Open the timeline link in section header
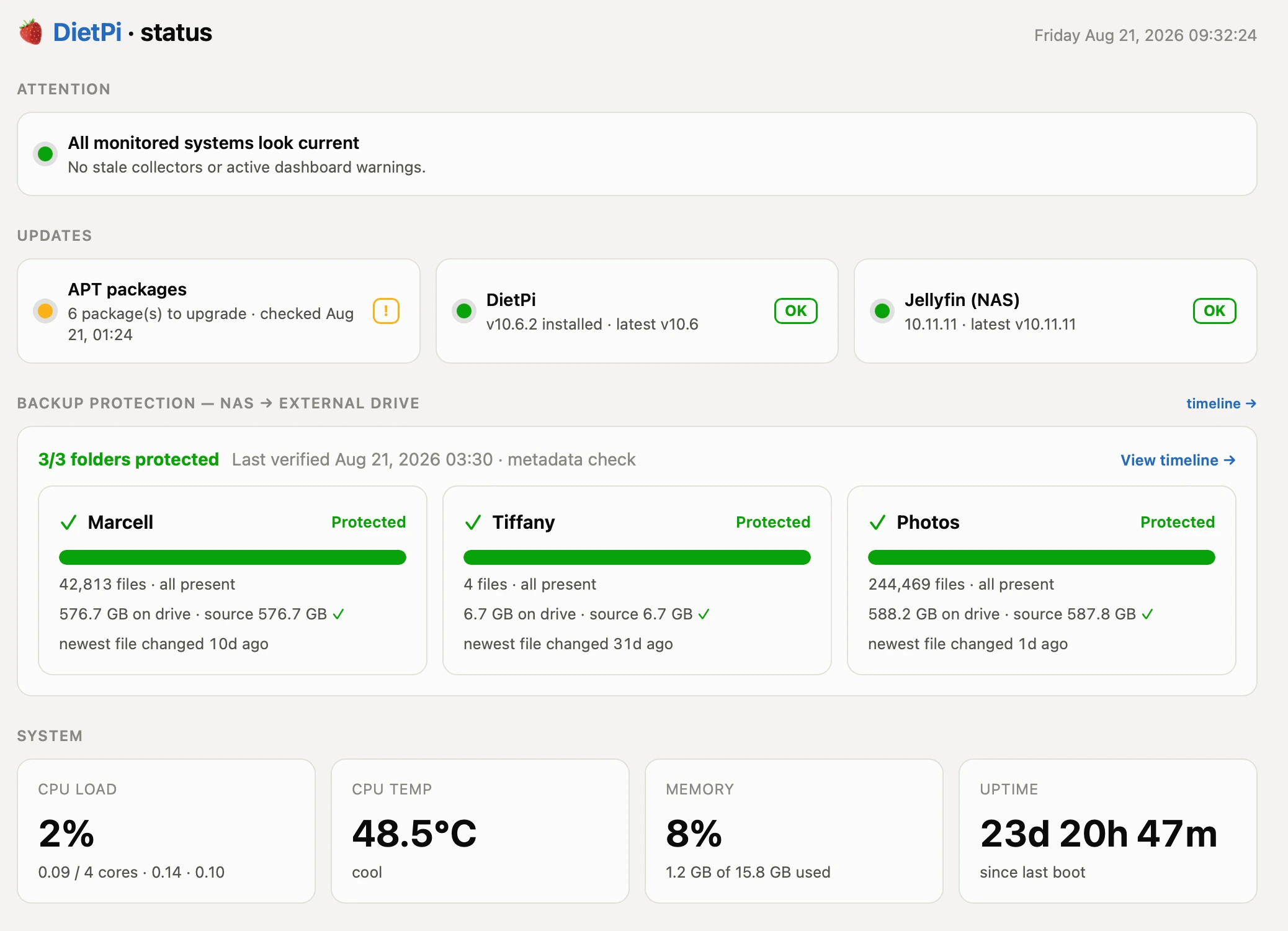1288x931 pixels. click(x=1221, y=403)
